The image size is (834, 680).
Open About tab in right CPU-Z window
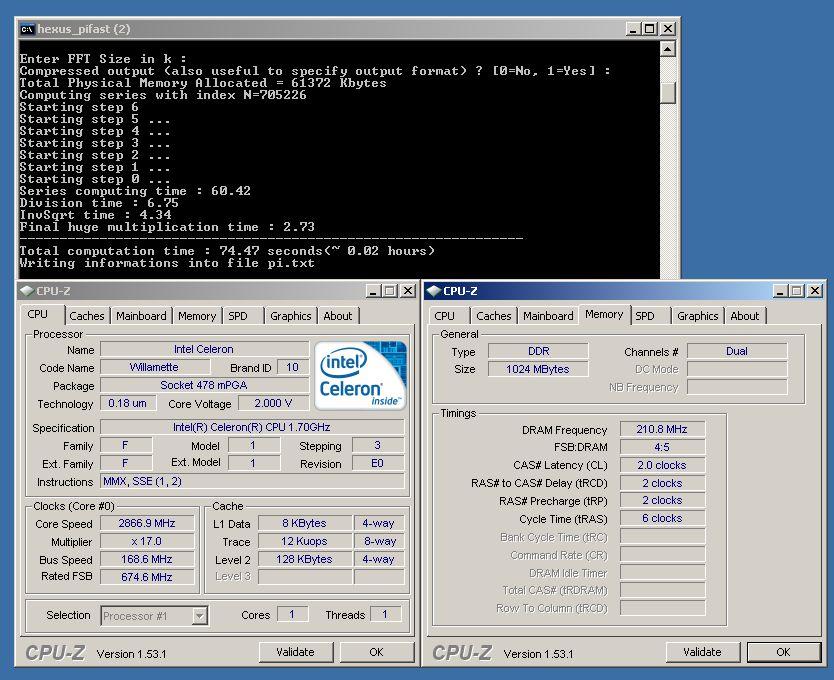(745, 316)
